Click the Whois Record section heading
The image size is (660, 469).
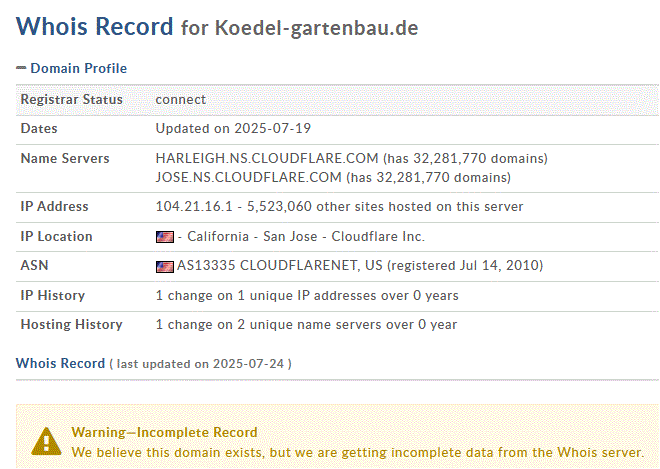coord(60,363)
